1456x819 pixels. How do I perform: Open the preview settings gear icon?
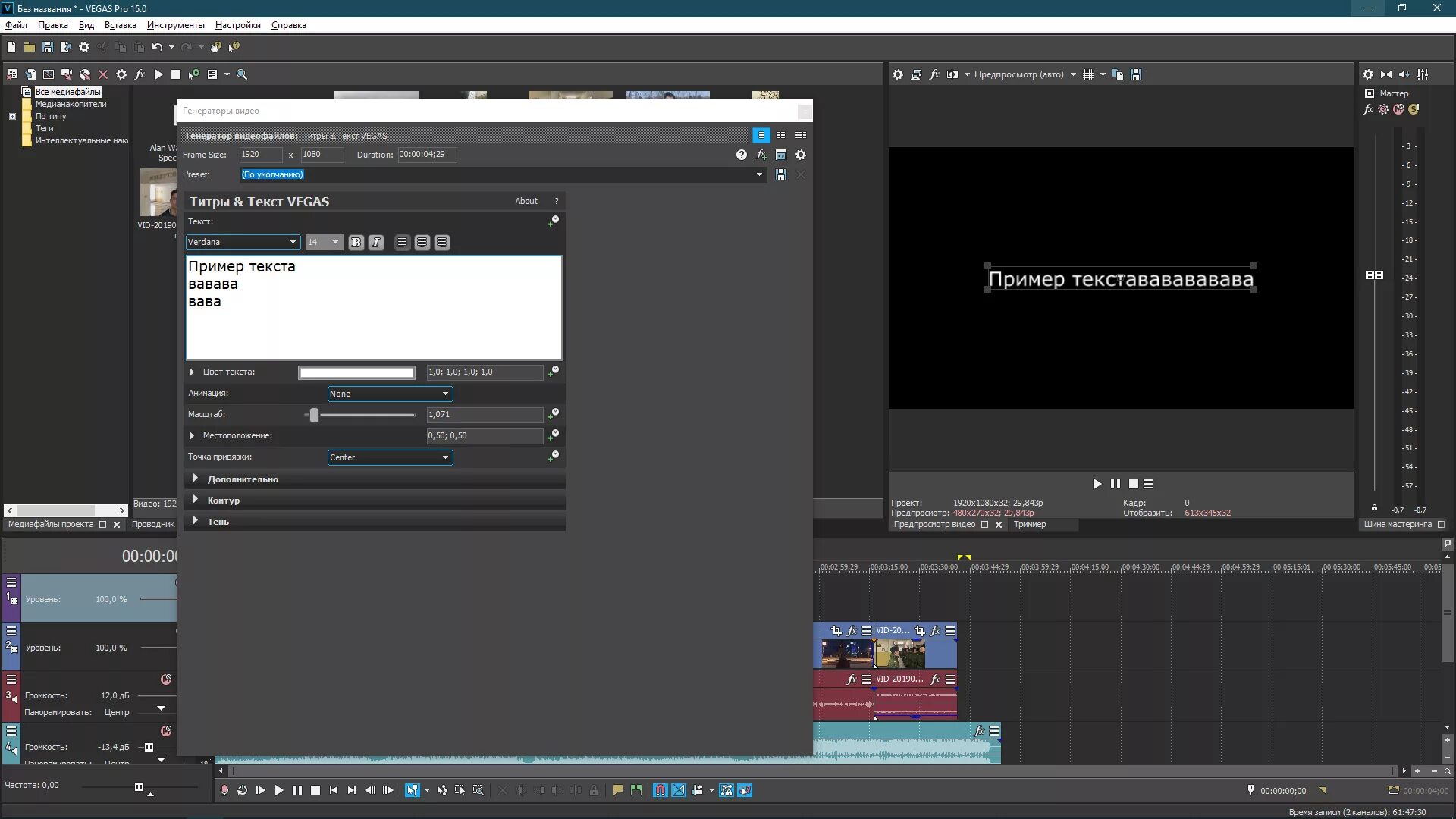(x=898, y=74)
